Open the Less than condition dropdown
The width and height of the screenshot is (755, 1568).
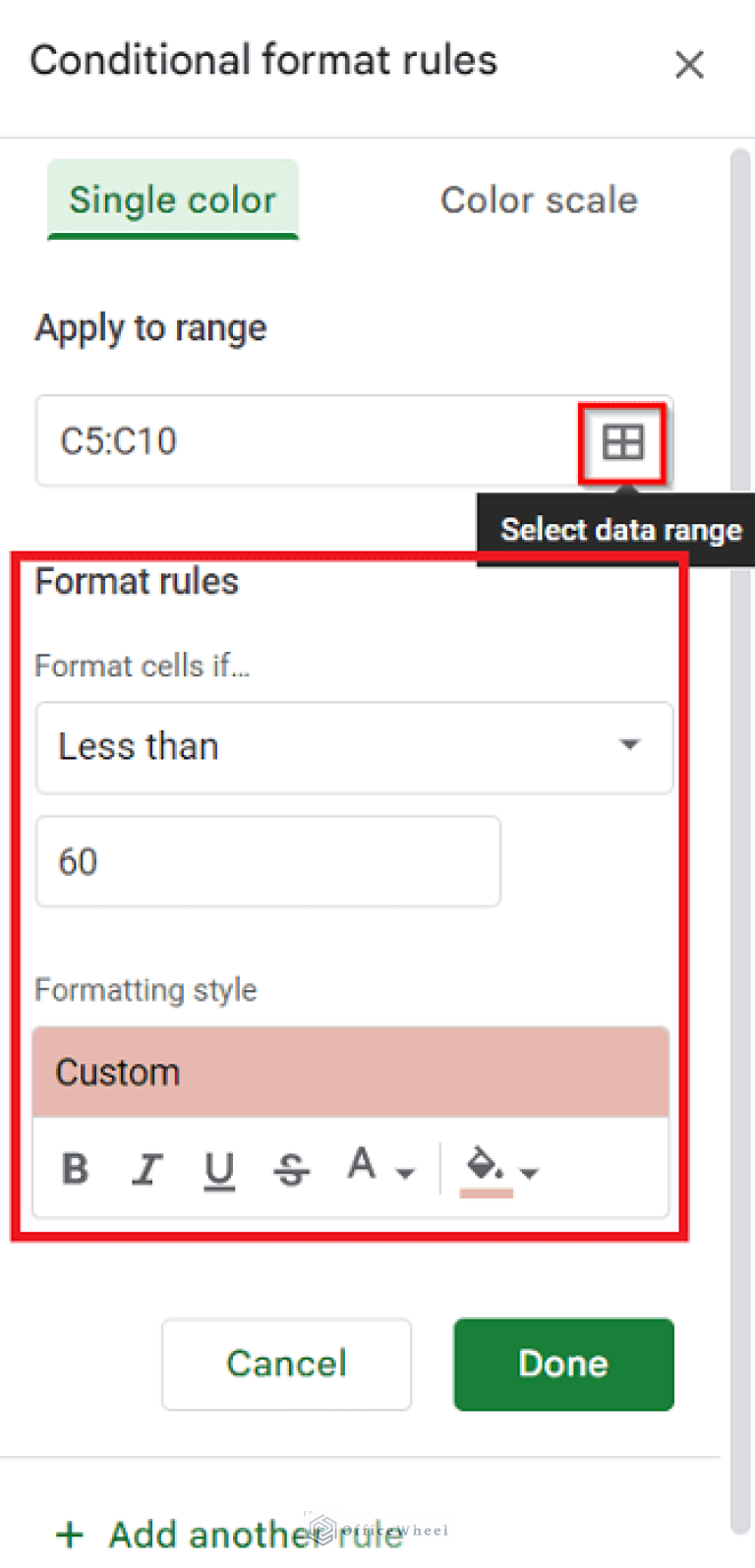354,747
